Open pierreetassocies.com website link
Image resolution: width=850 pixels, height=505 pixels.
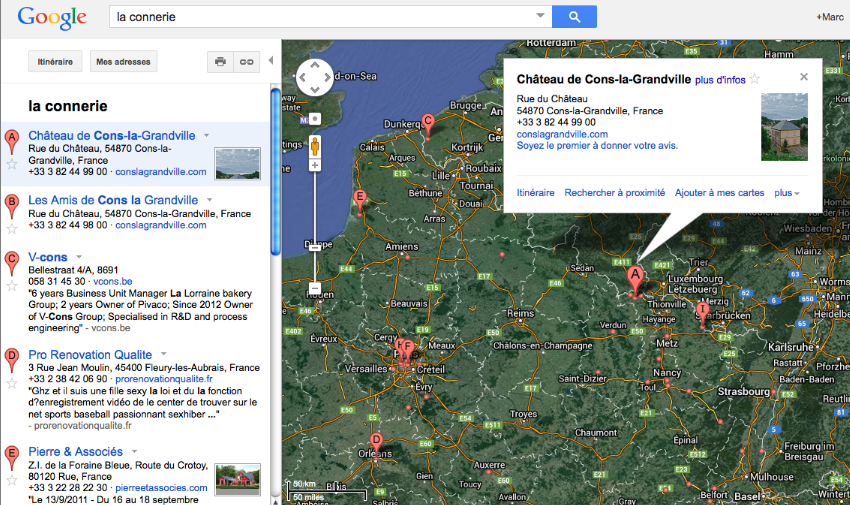(161, 488)
